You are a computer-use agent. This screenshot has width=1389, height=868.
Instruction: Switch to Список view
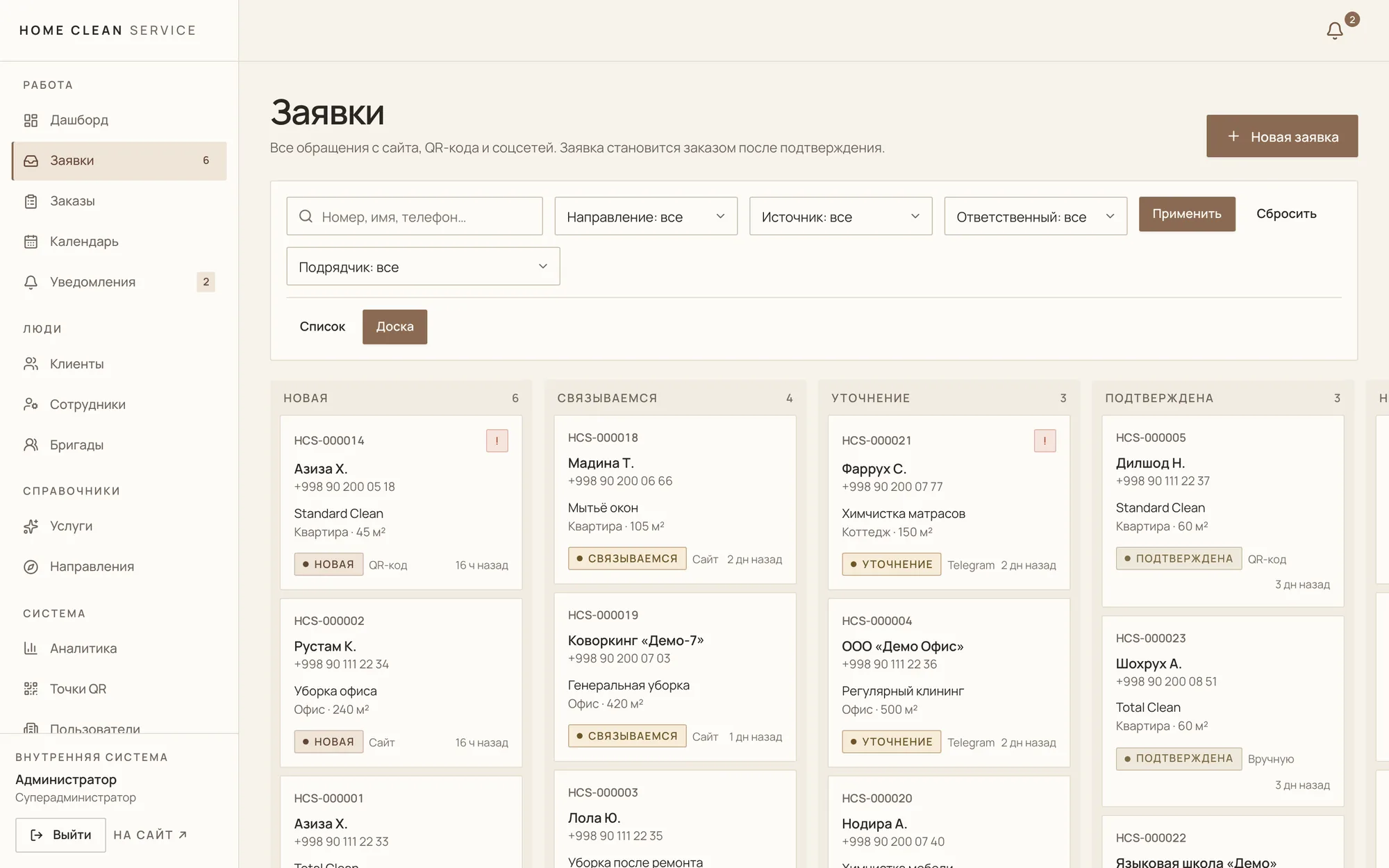click(x=322, y=327)
